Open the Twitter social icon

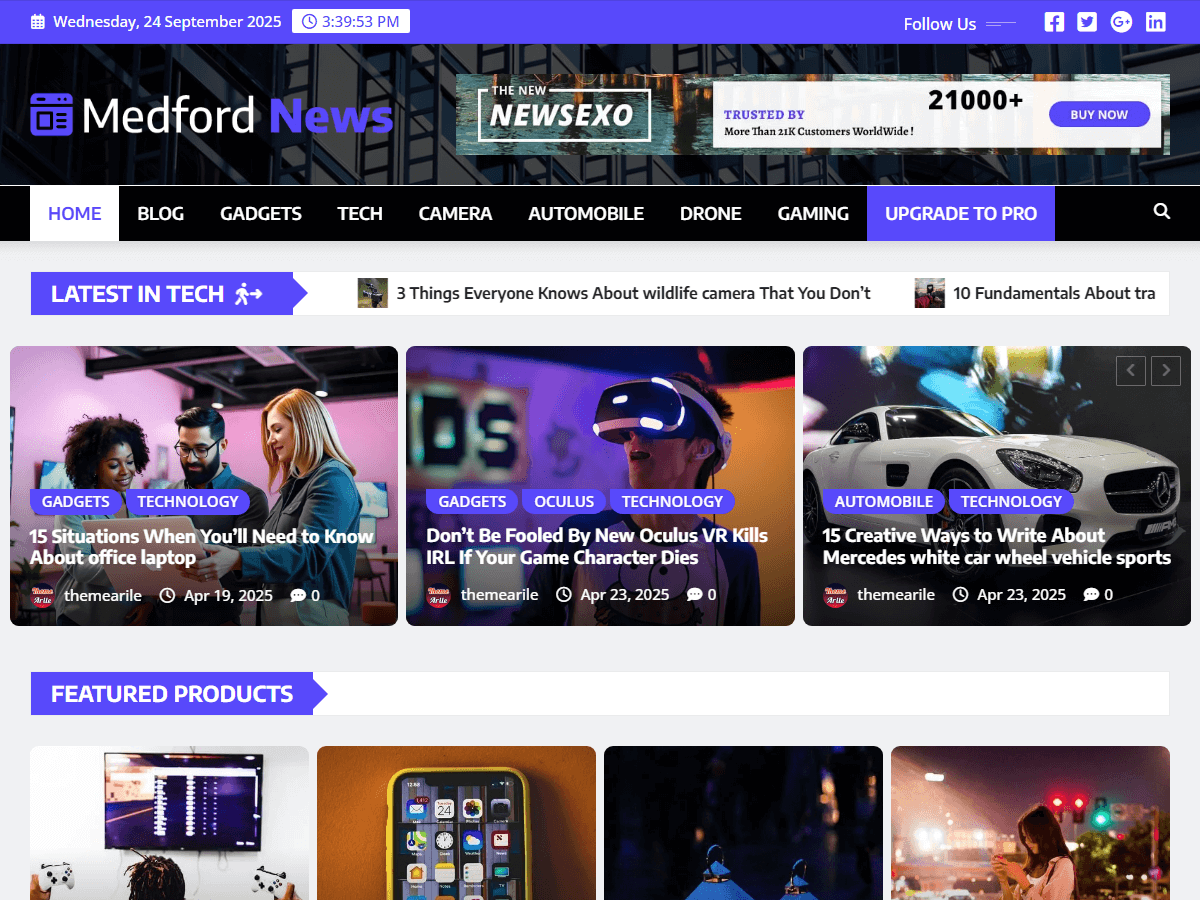[1087, 22]
